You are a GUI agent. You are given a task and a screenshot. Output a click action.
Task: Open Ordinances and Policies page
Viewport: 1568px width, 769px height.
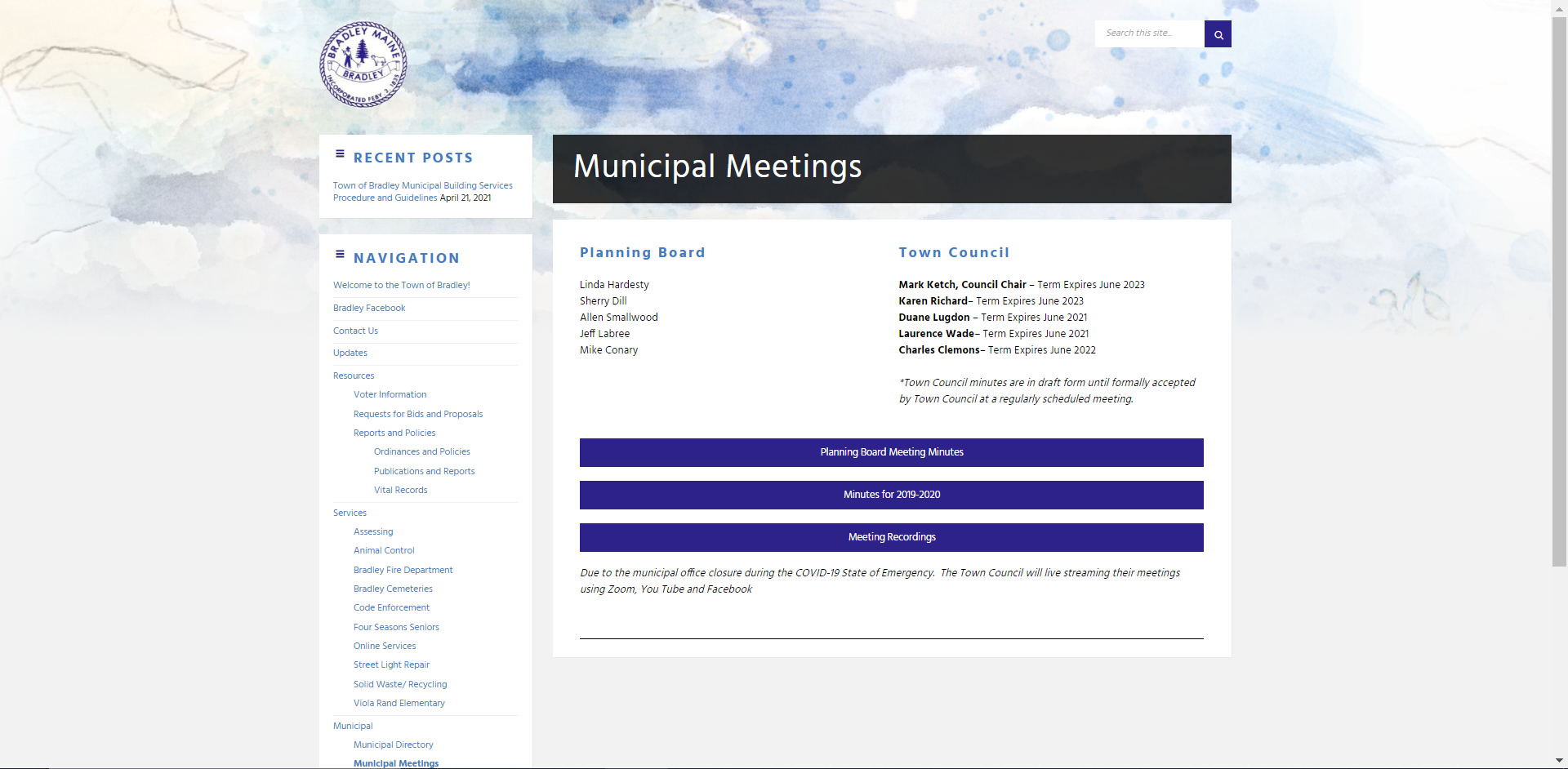pos(421,451)
